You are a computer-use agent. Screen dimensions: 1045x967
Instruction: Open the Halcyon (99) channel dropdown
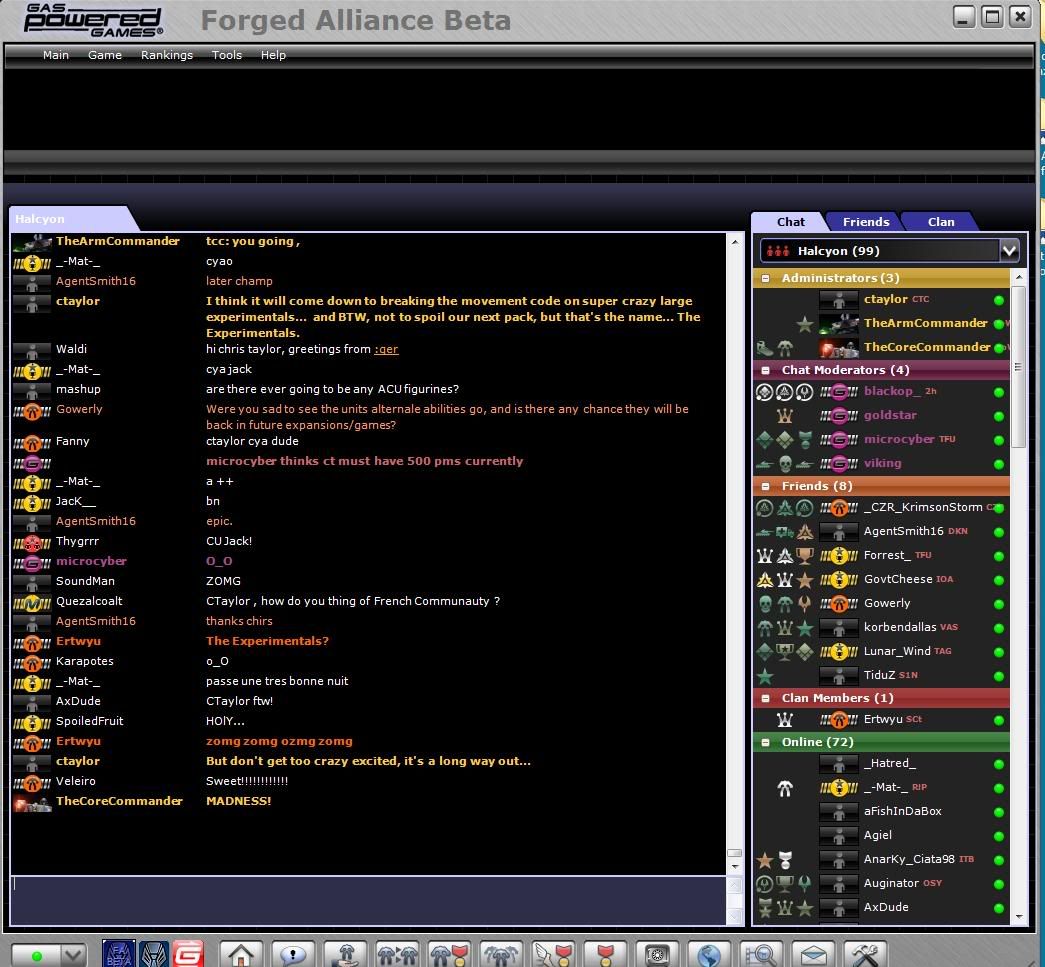1008,251
